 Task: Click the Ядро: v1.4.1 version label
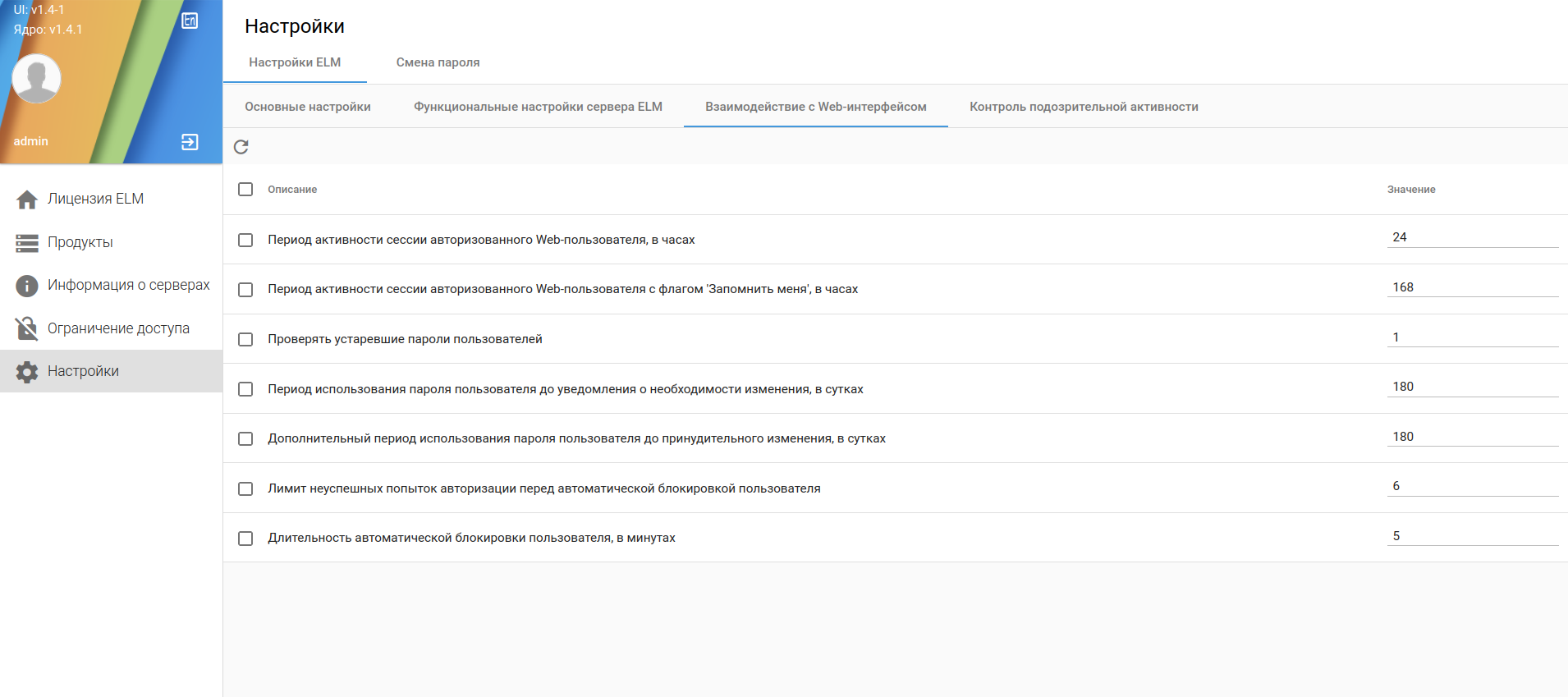[x=48, y=30]
